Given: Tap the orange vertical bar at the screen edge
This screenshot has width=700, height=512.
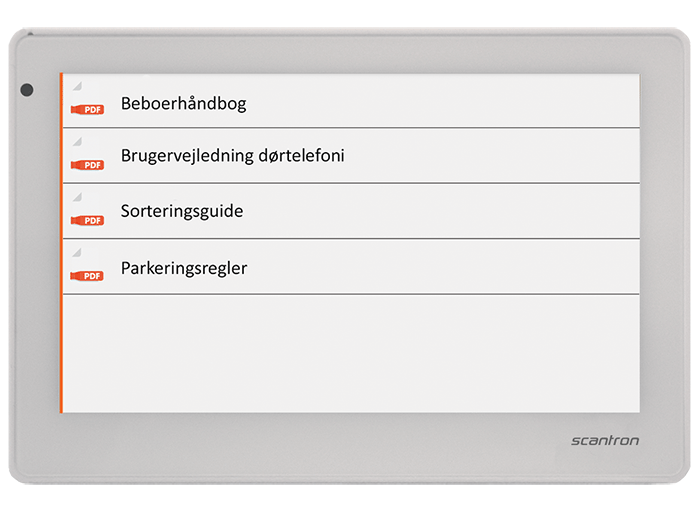Looking at the screenshot, I should pos(61,243).
